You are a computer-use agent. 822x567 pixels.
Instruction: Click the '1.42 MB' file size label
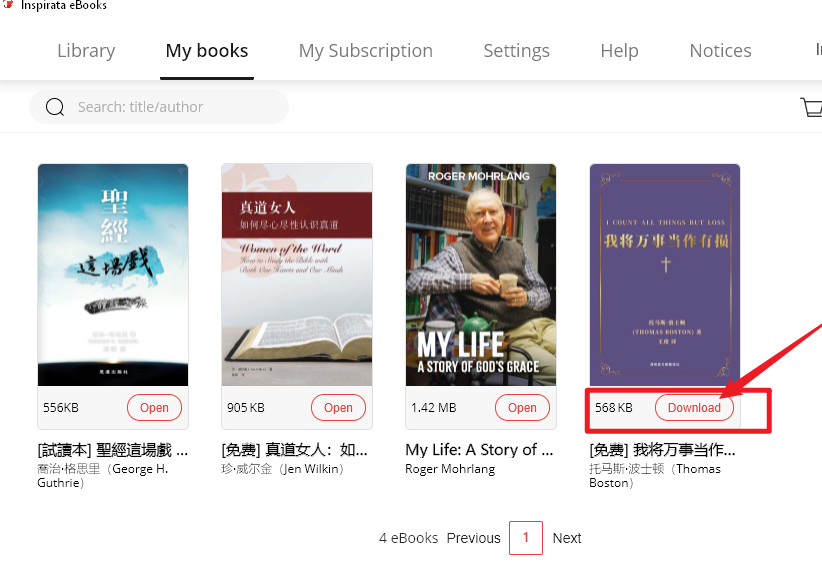click(x=434, y=408)
